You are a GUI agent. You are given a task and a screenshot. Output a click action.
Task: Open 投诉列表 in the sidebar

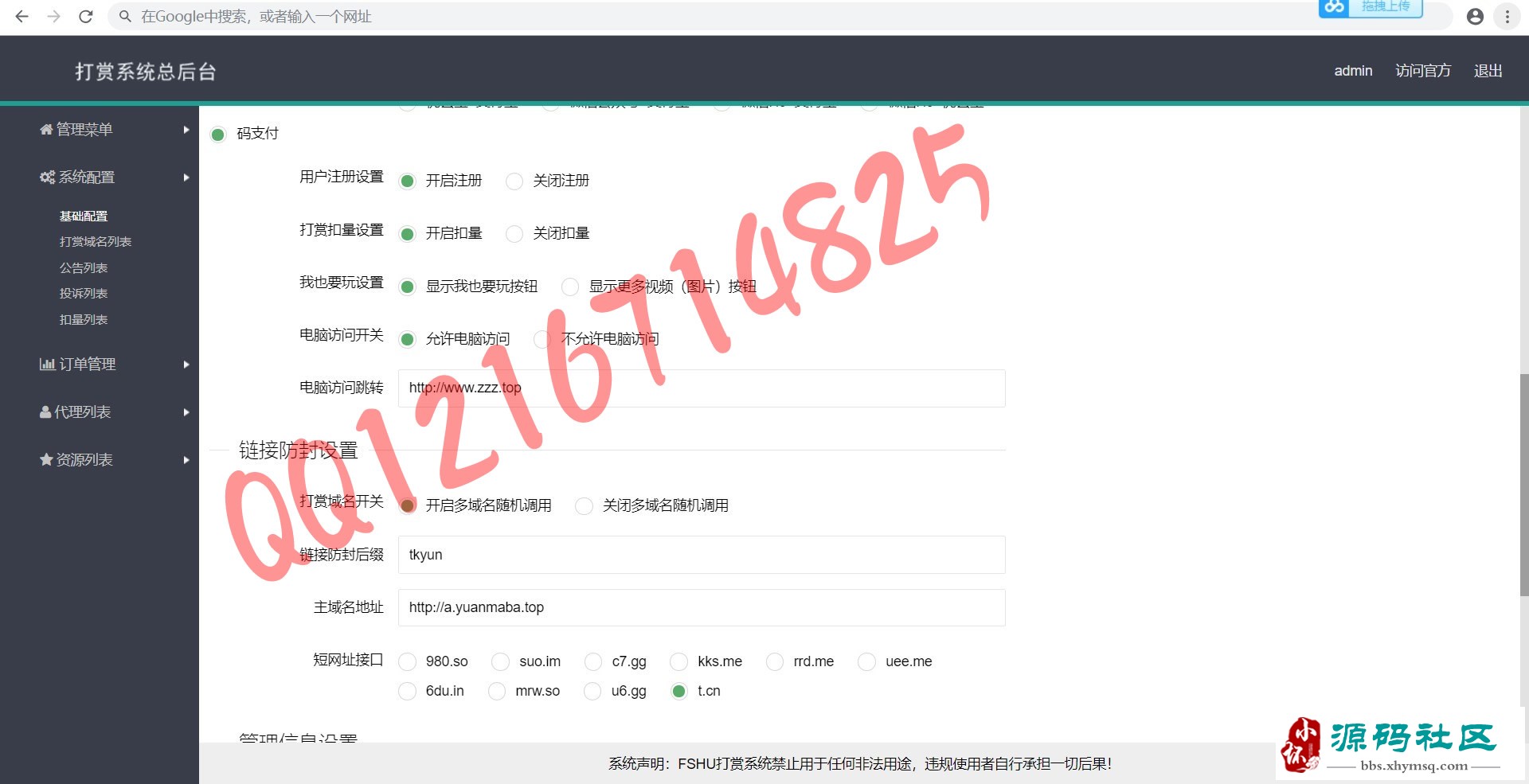[84, 293]
